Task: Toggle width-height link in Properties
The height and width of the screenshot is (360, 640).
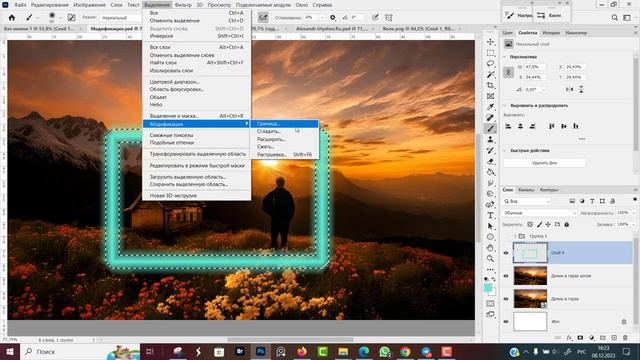Action: tap(508, 72)
